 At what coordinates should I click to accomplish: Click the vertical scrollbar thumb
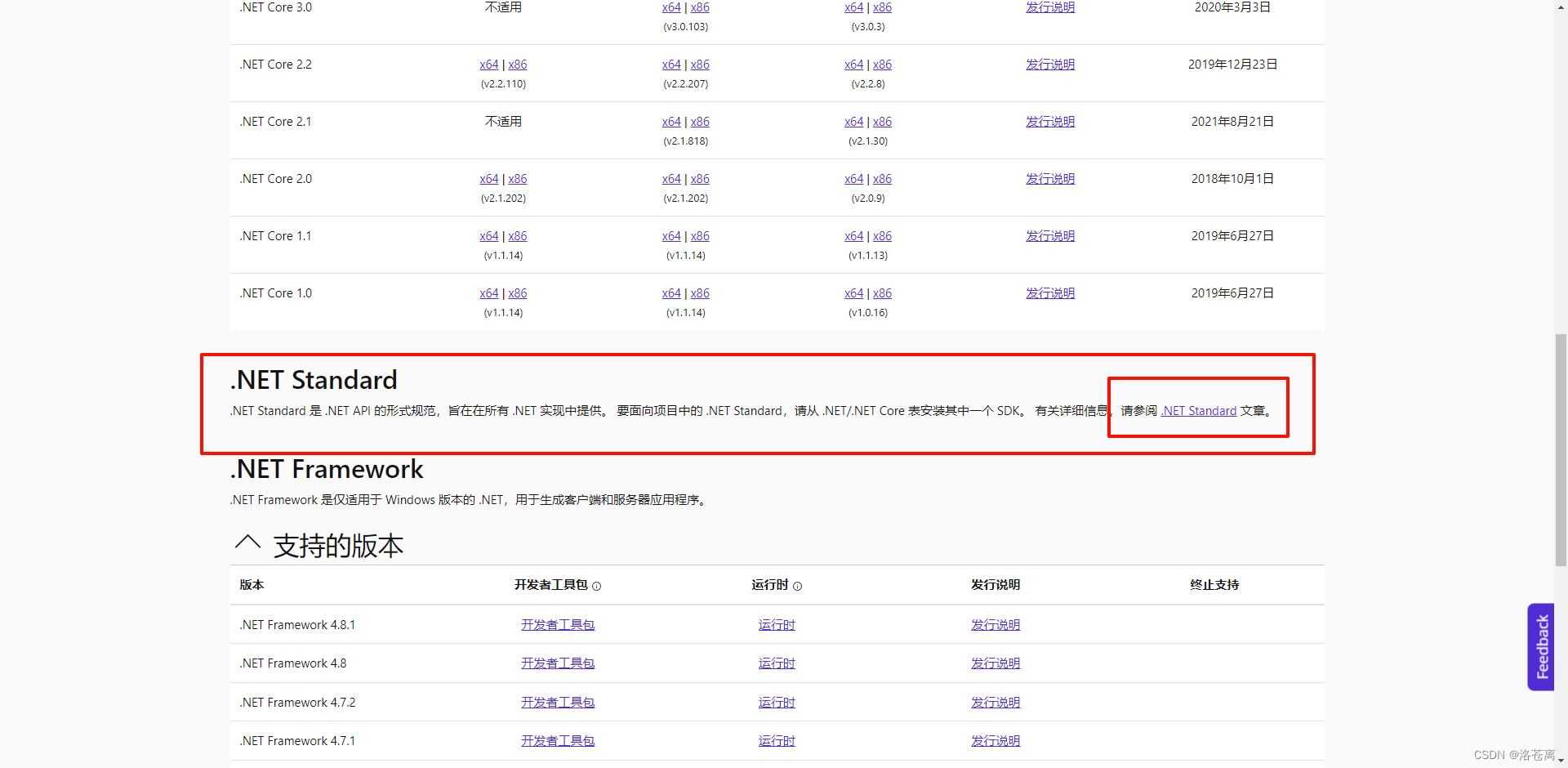coord(1561,449)
